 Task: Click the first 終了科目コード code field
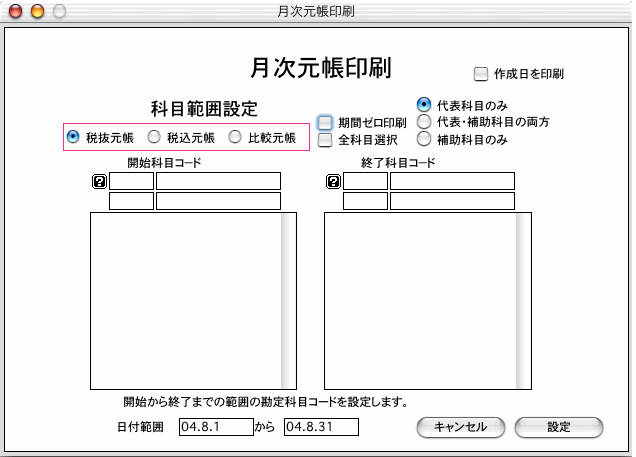[x=365, y=181]
